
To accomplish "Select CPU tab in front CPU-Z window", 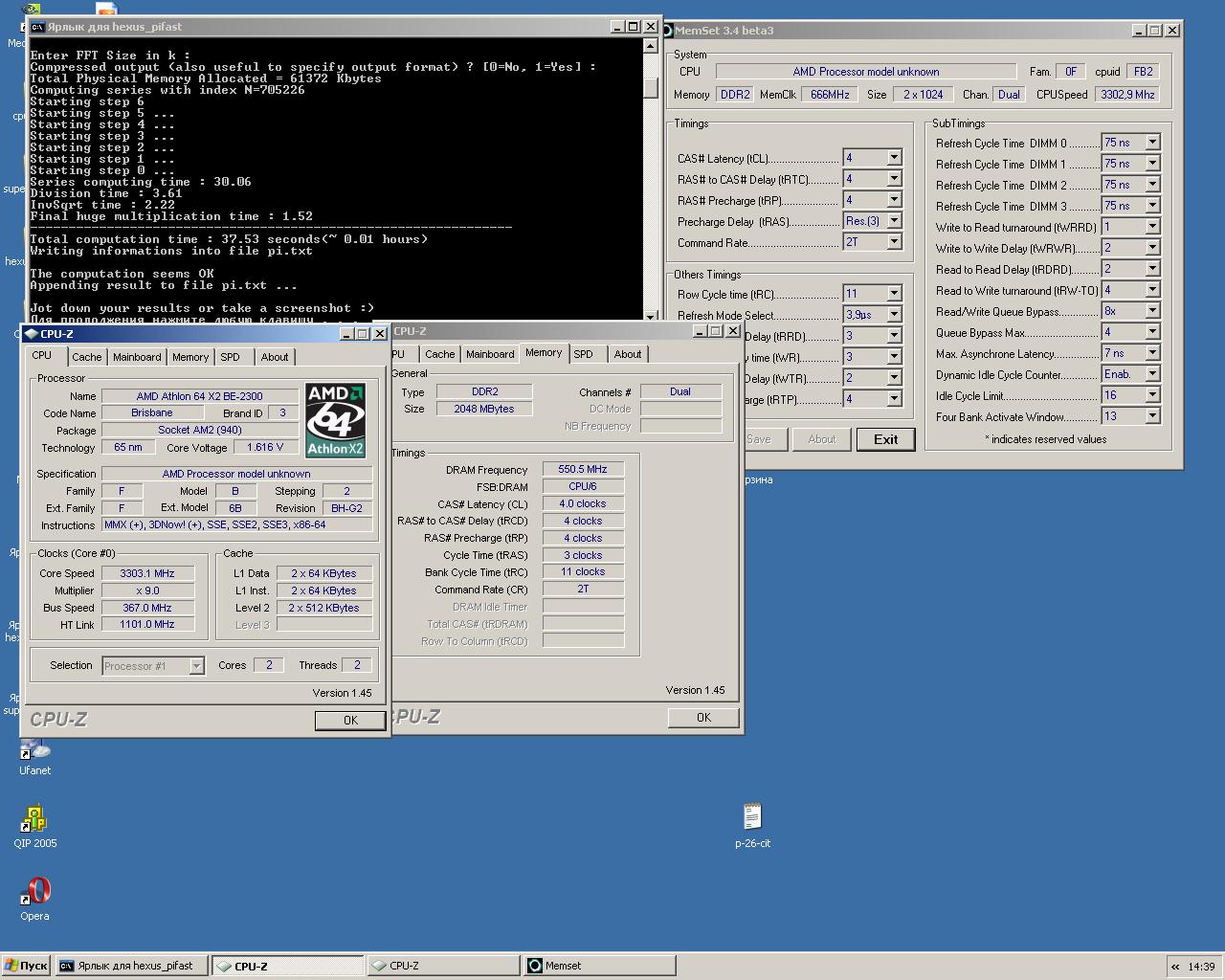I will [x=42, y=355].
